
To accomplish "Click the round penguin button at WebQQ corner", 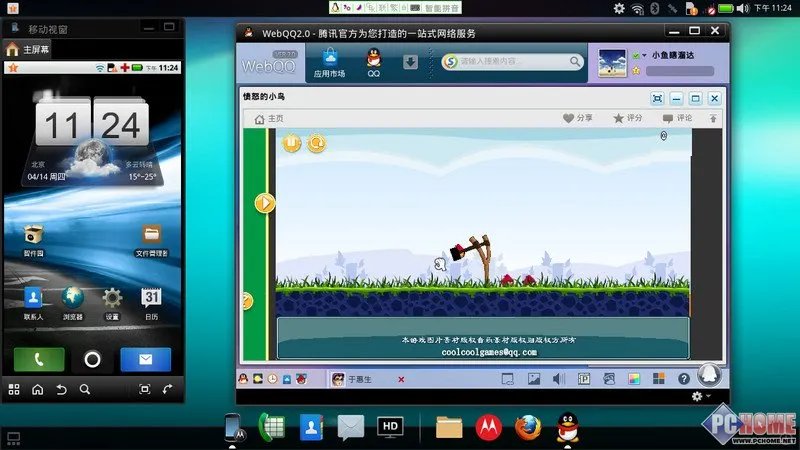I will point(709,375).
